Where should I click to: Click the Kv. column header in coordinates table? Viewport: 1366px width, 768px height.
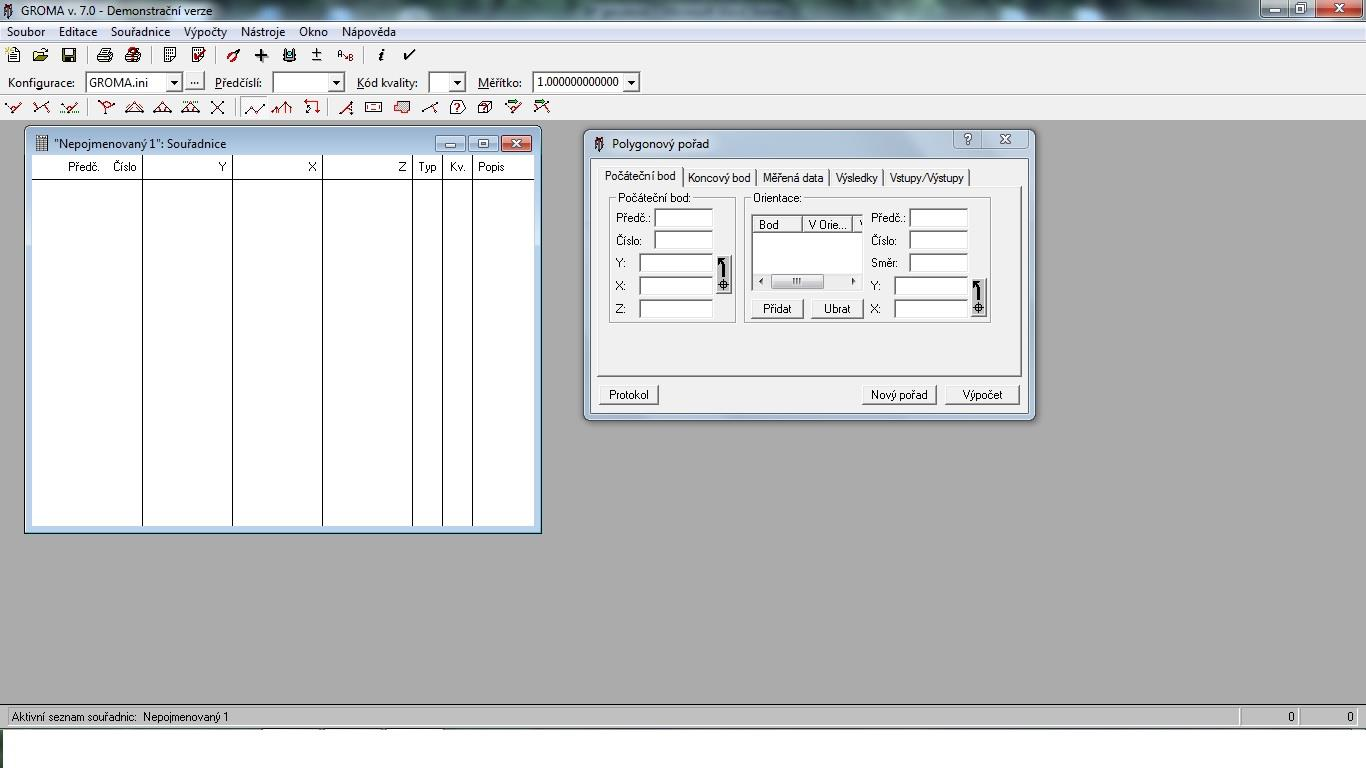tap(457, 167)
